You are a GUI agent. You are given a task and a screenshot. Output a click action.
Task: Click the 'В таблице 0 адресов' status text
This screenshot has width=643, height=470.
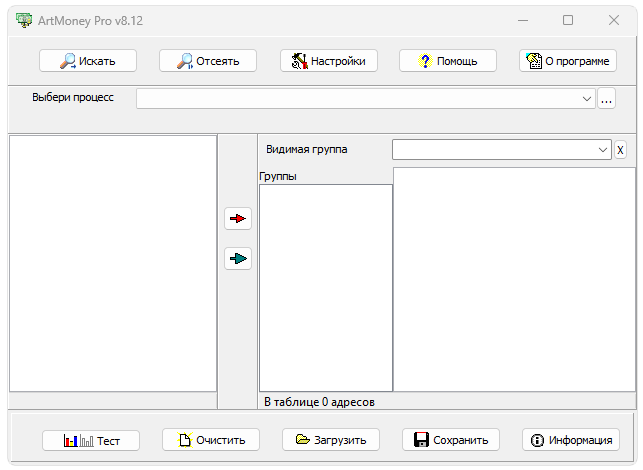coord(319,402)
